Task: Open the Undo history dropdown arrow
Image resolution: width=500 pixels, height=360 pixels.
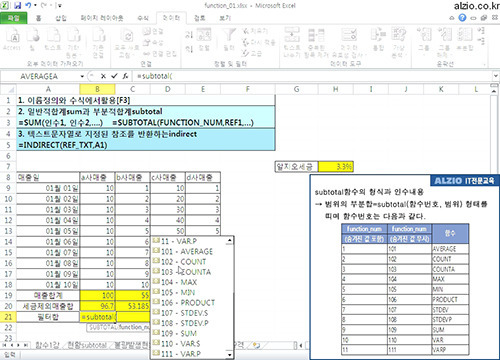Action: coord(35,5)
